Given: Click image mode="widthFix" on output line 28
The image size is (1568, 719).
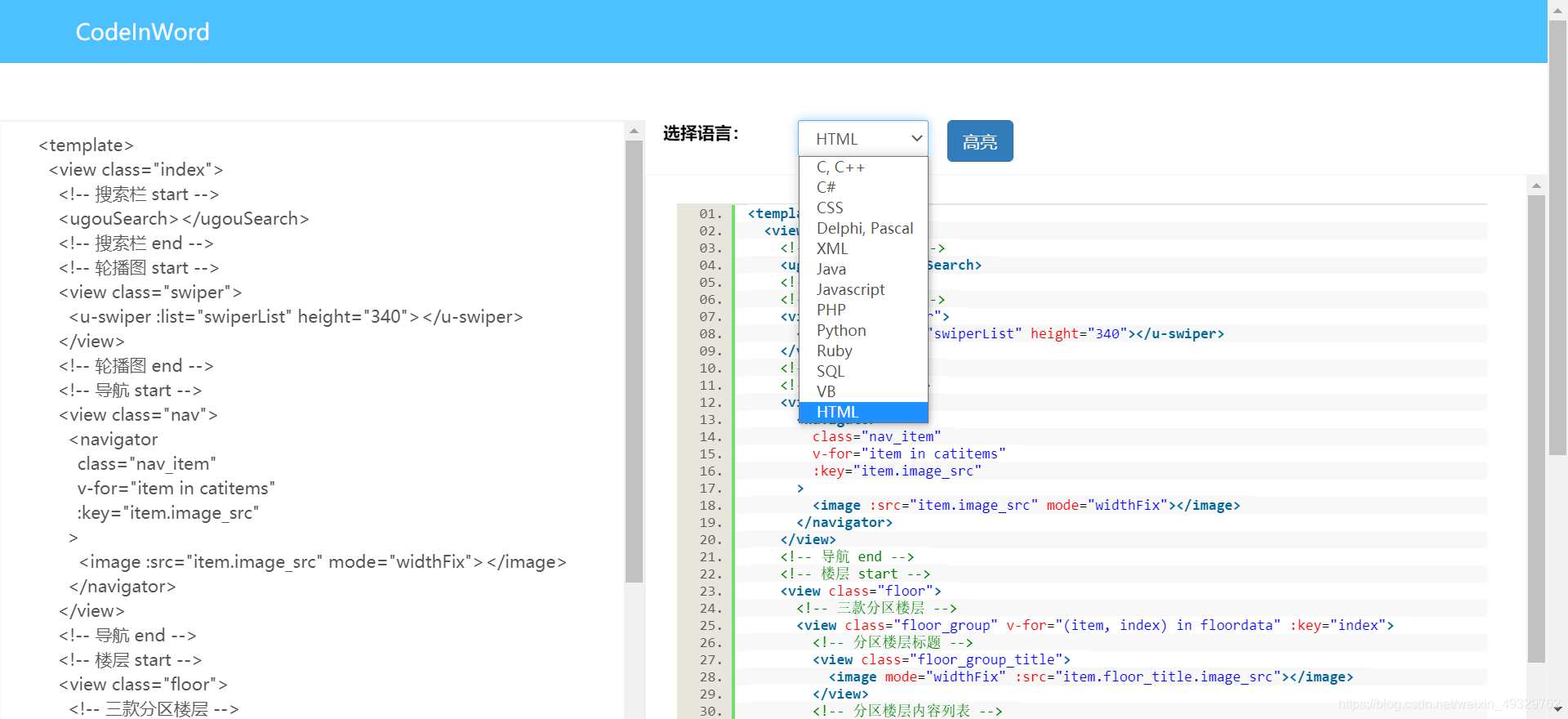Looking at the screenshot, I should tap(1091, 677).
